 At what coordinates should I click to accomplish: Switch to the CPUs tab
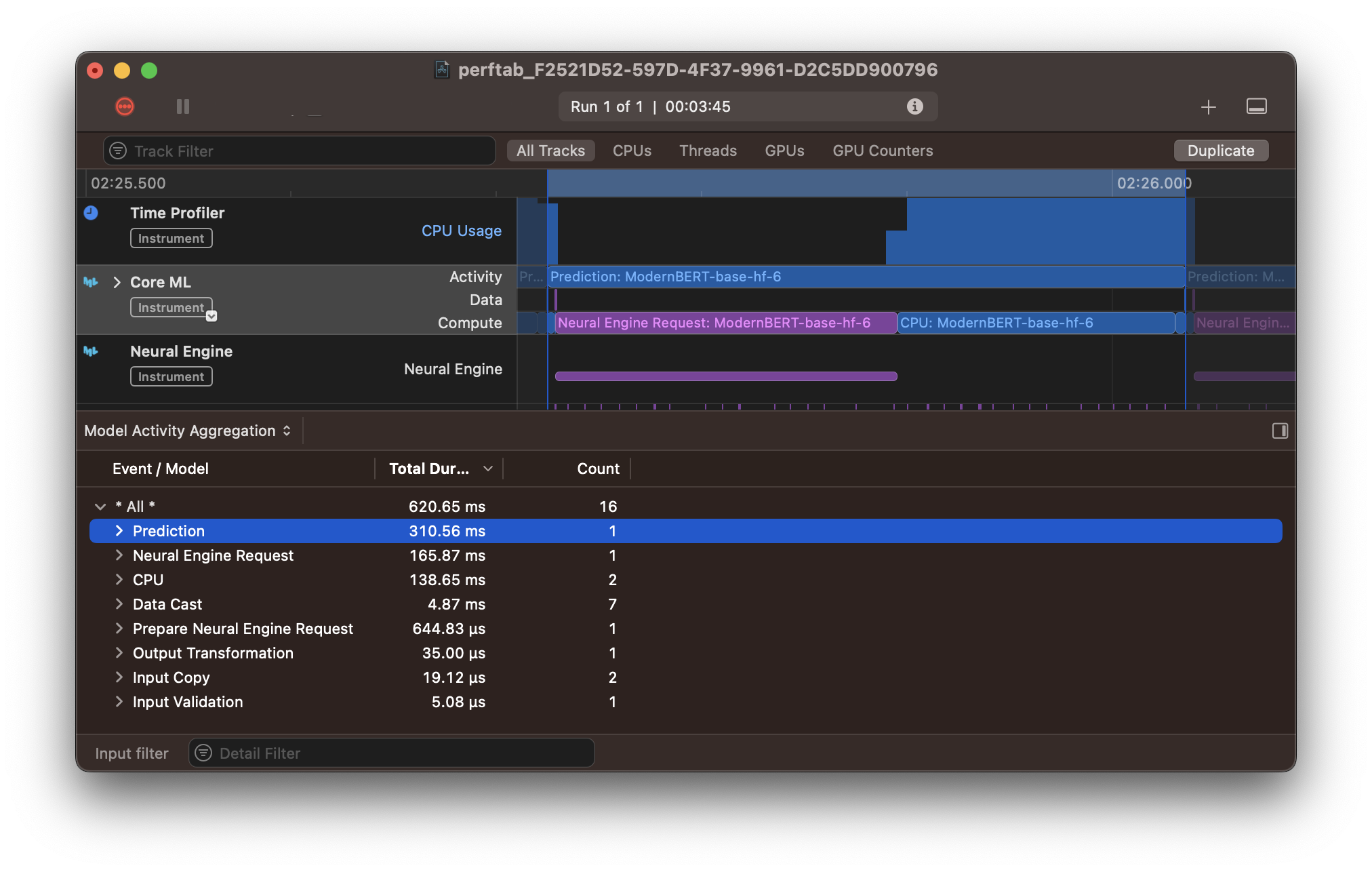pyautogui.click(x=632, y=151)
